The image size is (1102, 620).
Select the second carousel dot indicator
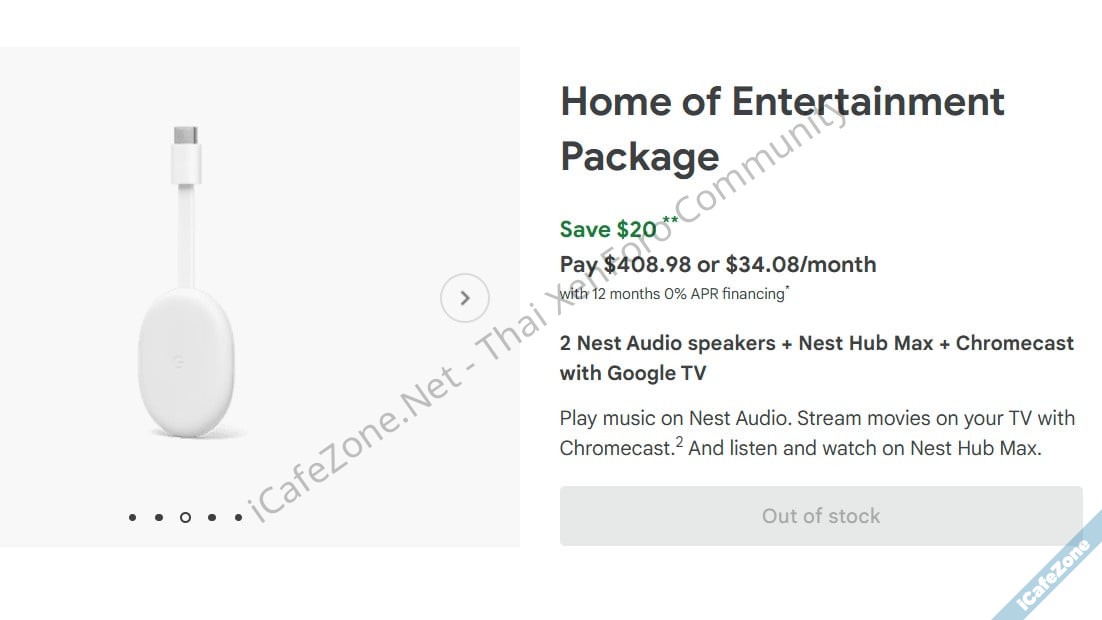(x=158, y=517)
